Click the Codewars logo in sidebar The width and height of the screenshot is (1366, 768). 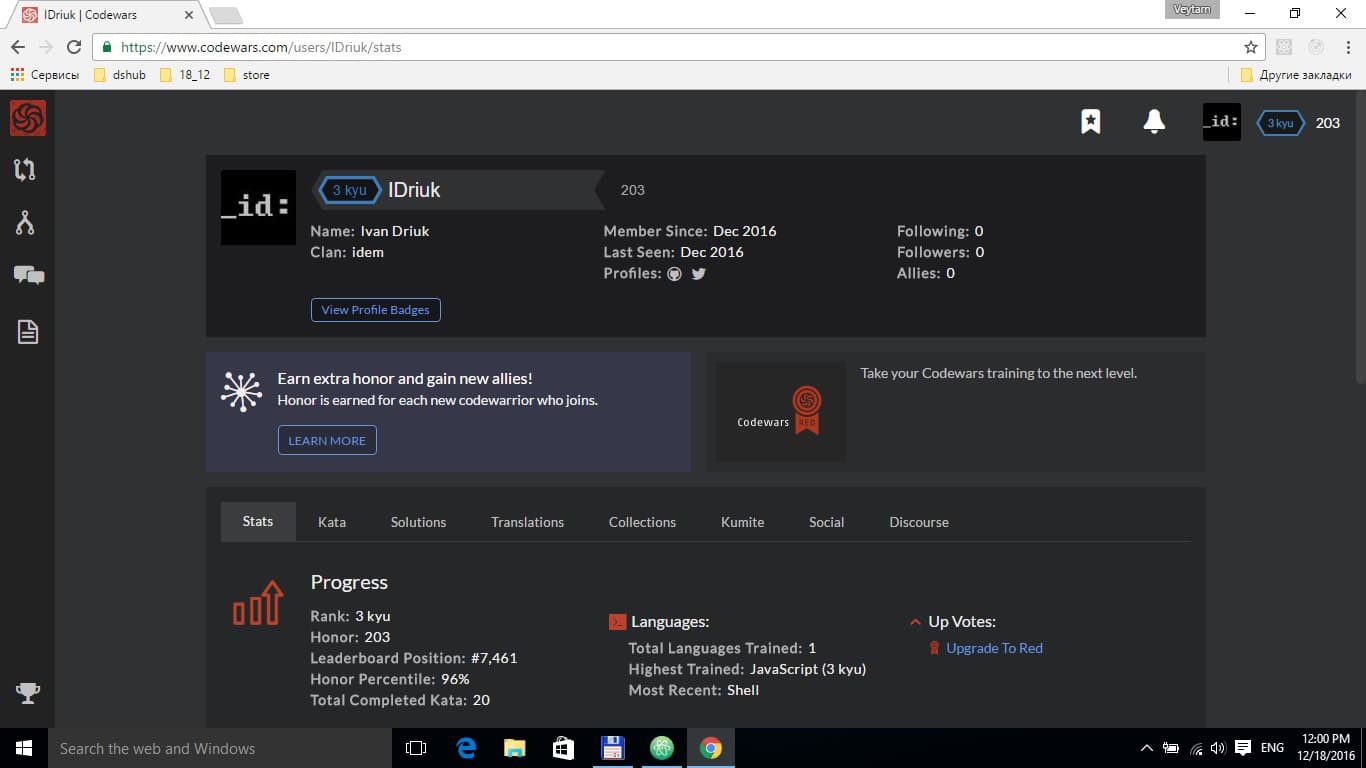27,119
